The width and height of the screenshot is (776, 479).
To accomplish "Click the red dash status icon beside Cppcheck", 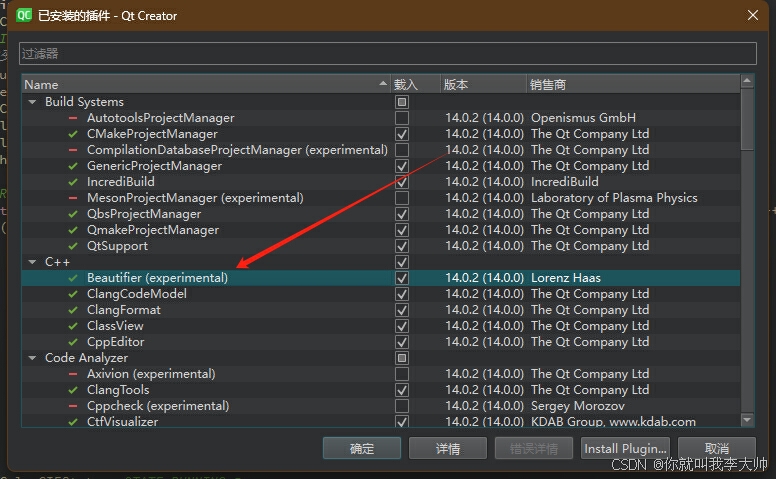I will click(x=73, y=406).
